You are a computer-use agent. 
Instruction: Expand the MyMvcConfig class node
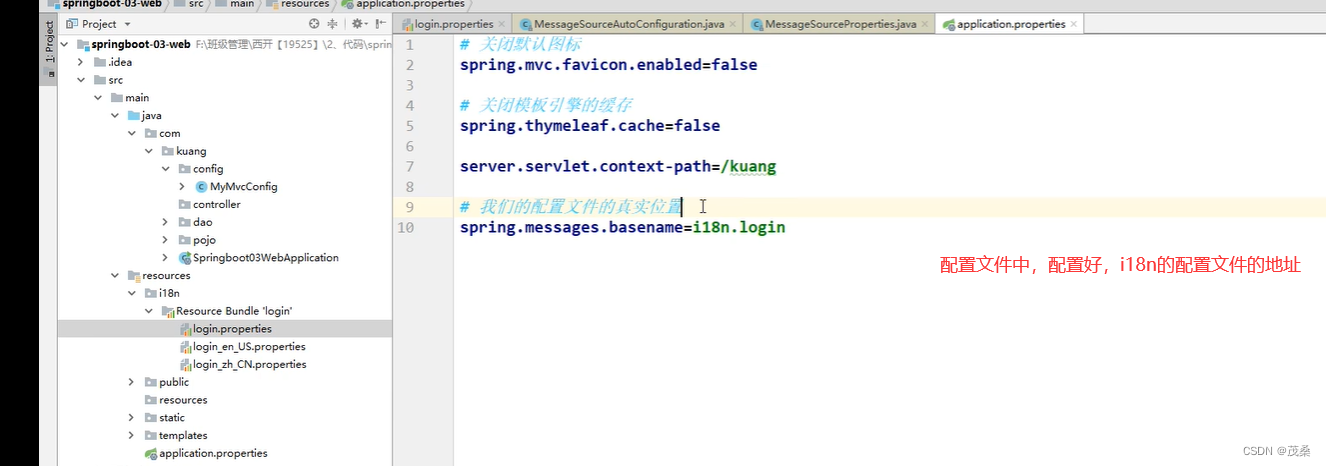182,186
